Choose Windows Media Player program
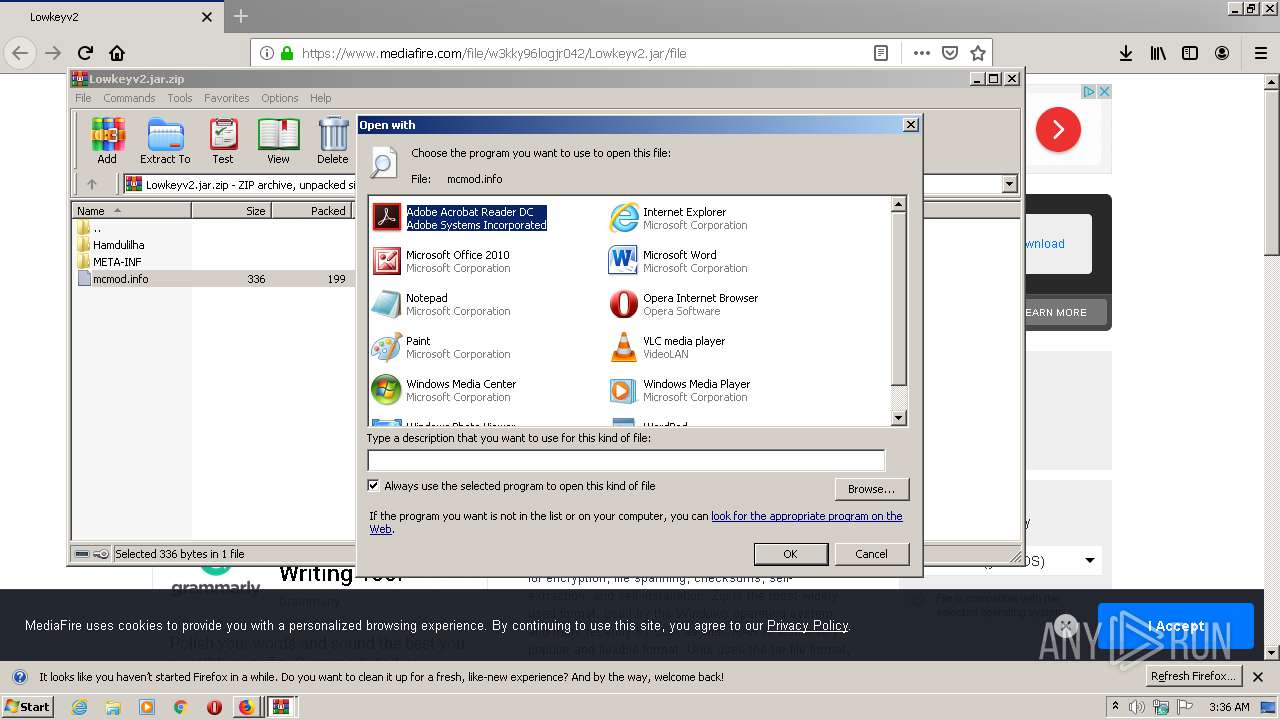This screenshot has height=720, width=1280. [680, 390]
